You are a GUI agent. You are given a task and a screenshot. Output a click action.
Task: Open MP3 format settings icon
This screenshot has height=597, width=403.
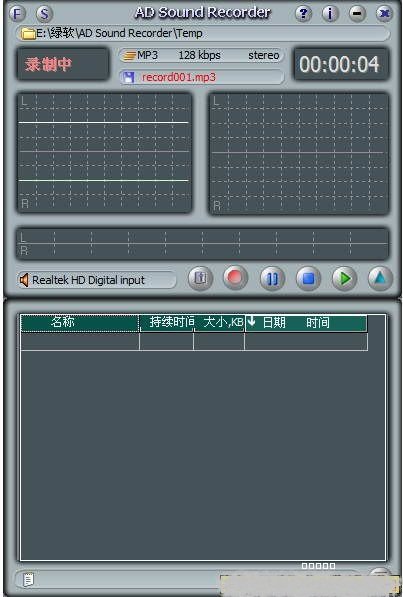click(x=130, y=56)
